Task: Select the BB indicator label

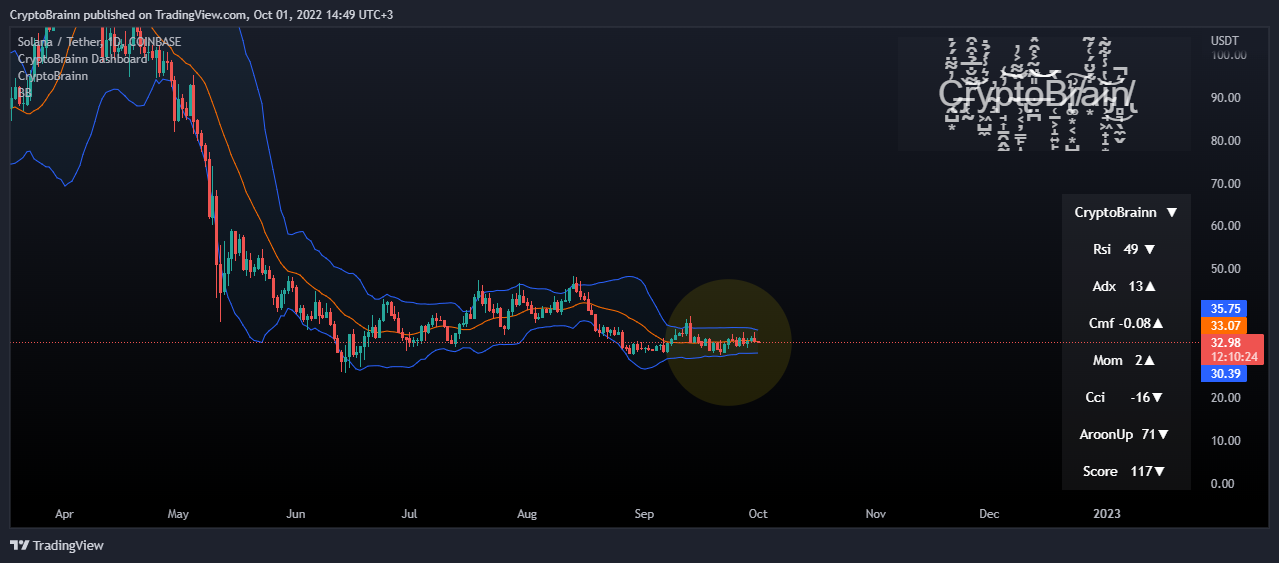Action: [x=25, y=92]
